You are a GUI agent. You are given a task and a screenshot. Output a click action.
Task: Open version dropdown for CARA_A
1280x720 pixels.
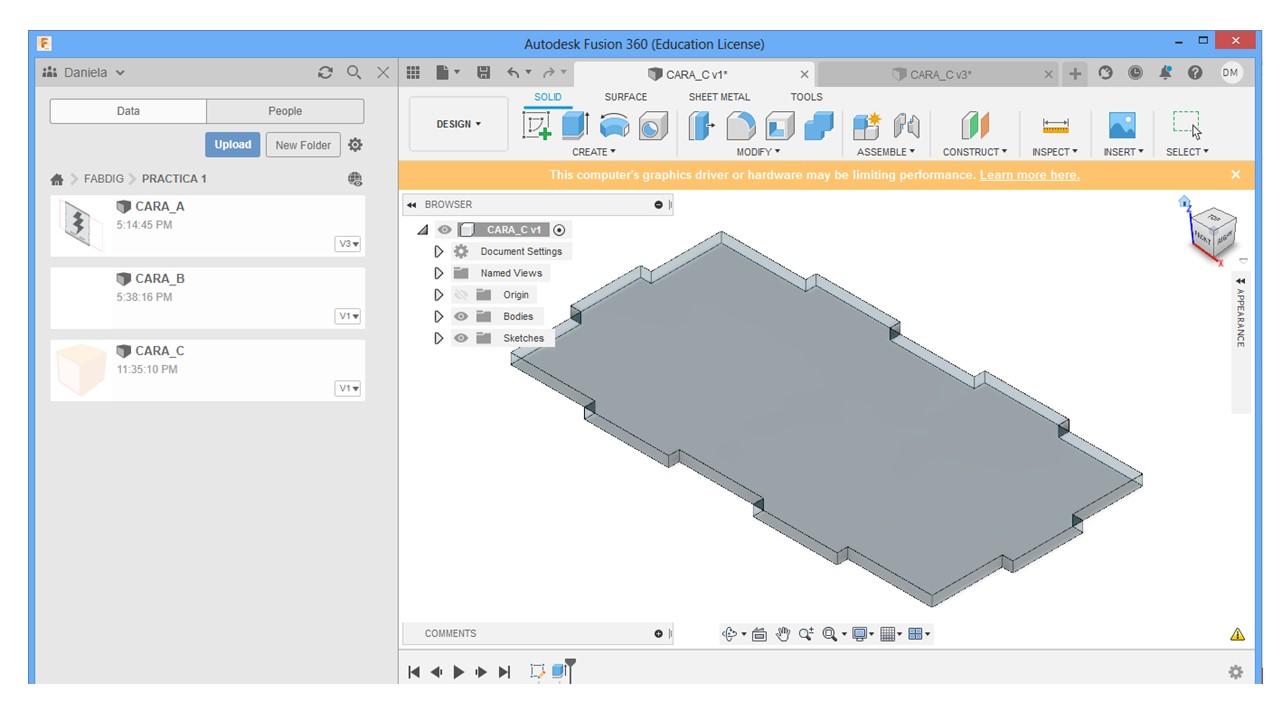point(348,244)
